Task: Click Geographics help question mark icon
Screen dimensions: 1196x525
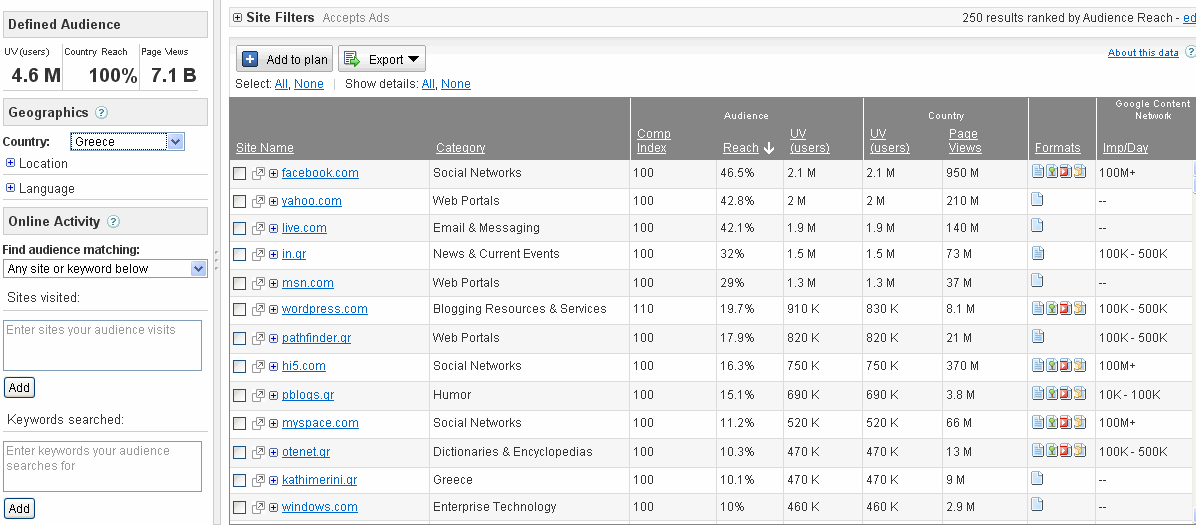Action: coord(101,113)
